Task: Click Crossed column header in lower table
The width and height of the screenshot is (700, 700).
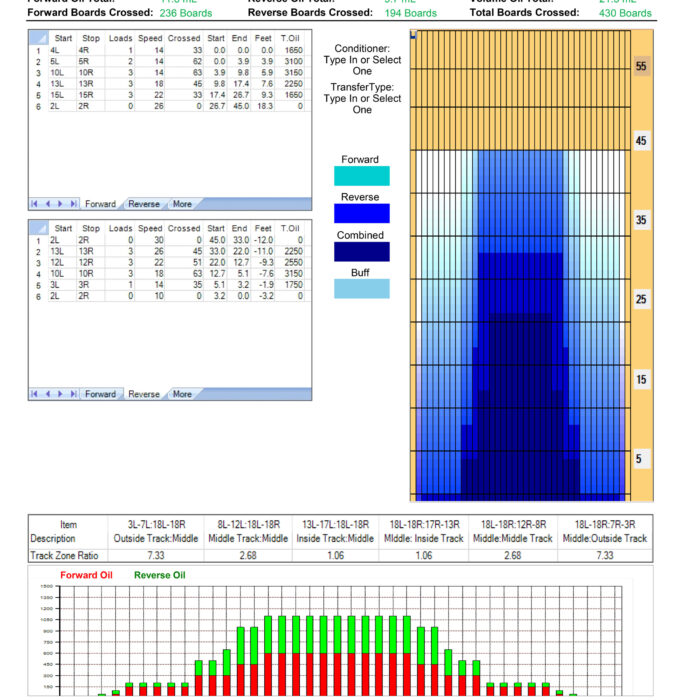Action: pos(184,228)
